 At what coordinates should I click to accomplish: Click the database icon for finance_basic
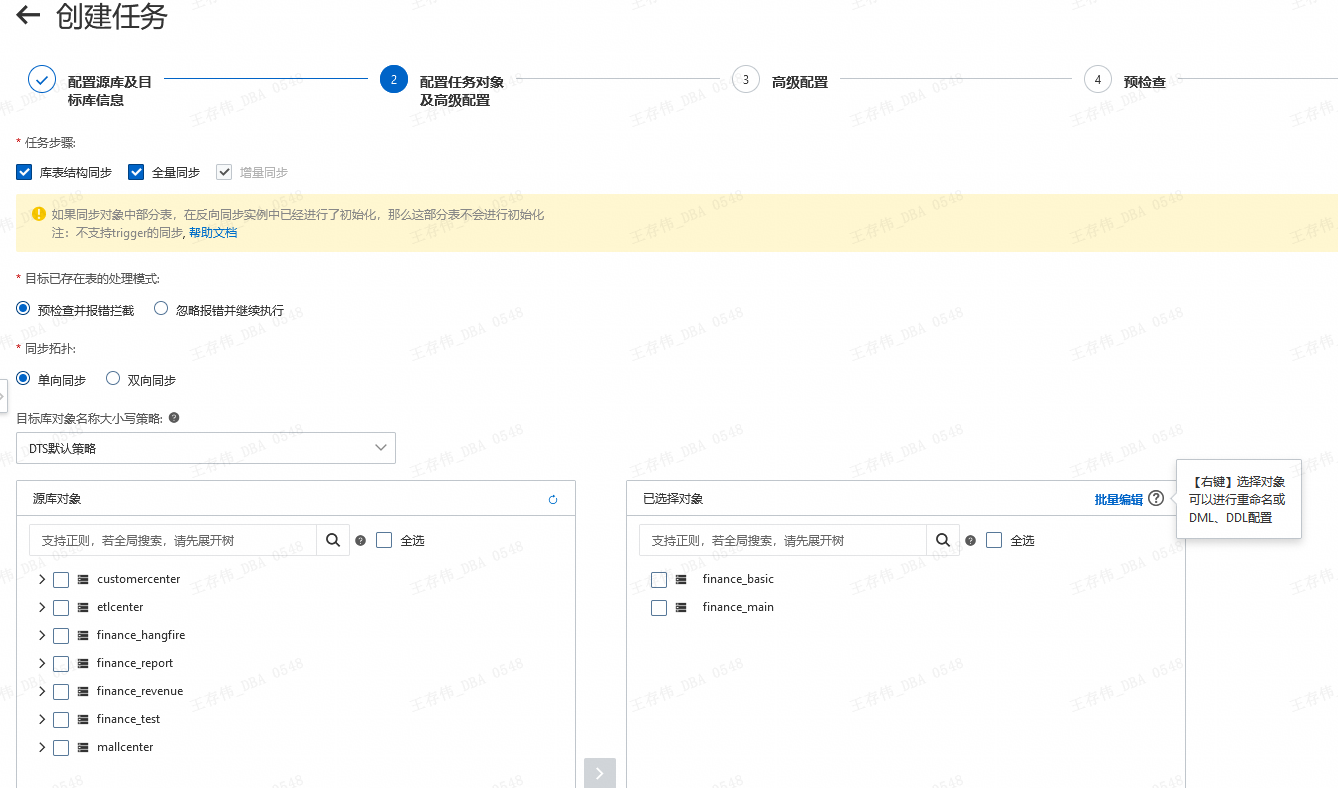[x=681, y=579]
